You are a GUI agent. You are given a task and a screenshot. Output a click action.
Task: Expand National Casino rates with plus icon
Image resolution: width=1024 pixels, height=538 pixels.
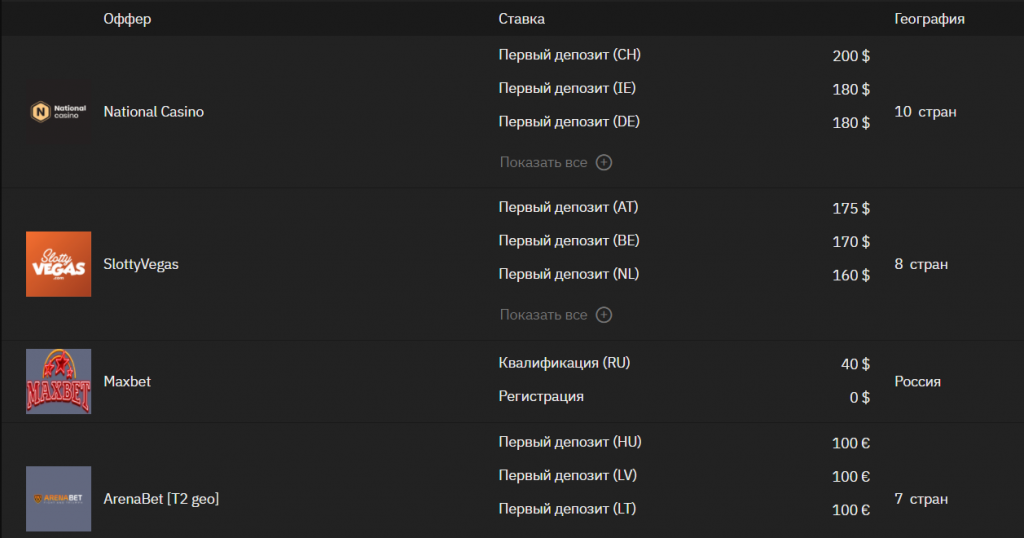point(604,163)
